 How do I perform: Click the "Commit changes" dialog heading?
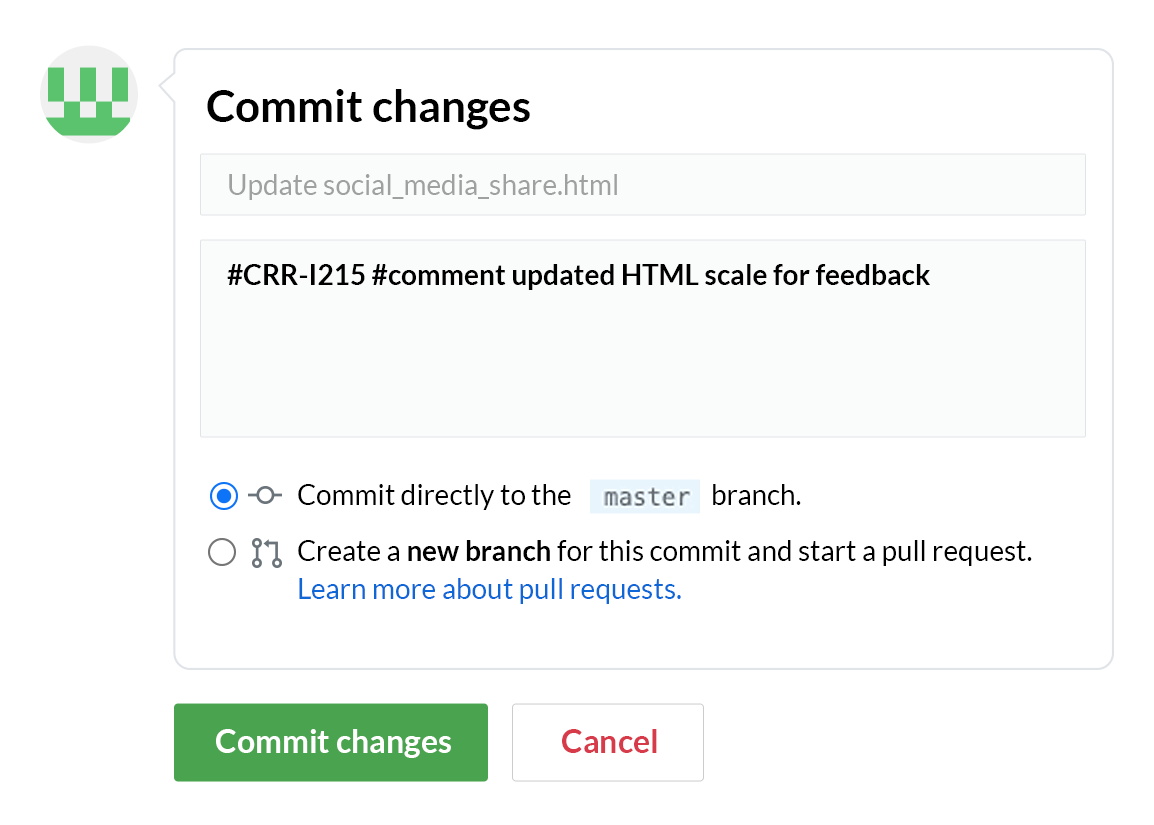368,107
